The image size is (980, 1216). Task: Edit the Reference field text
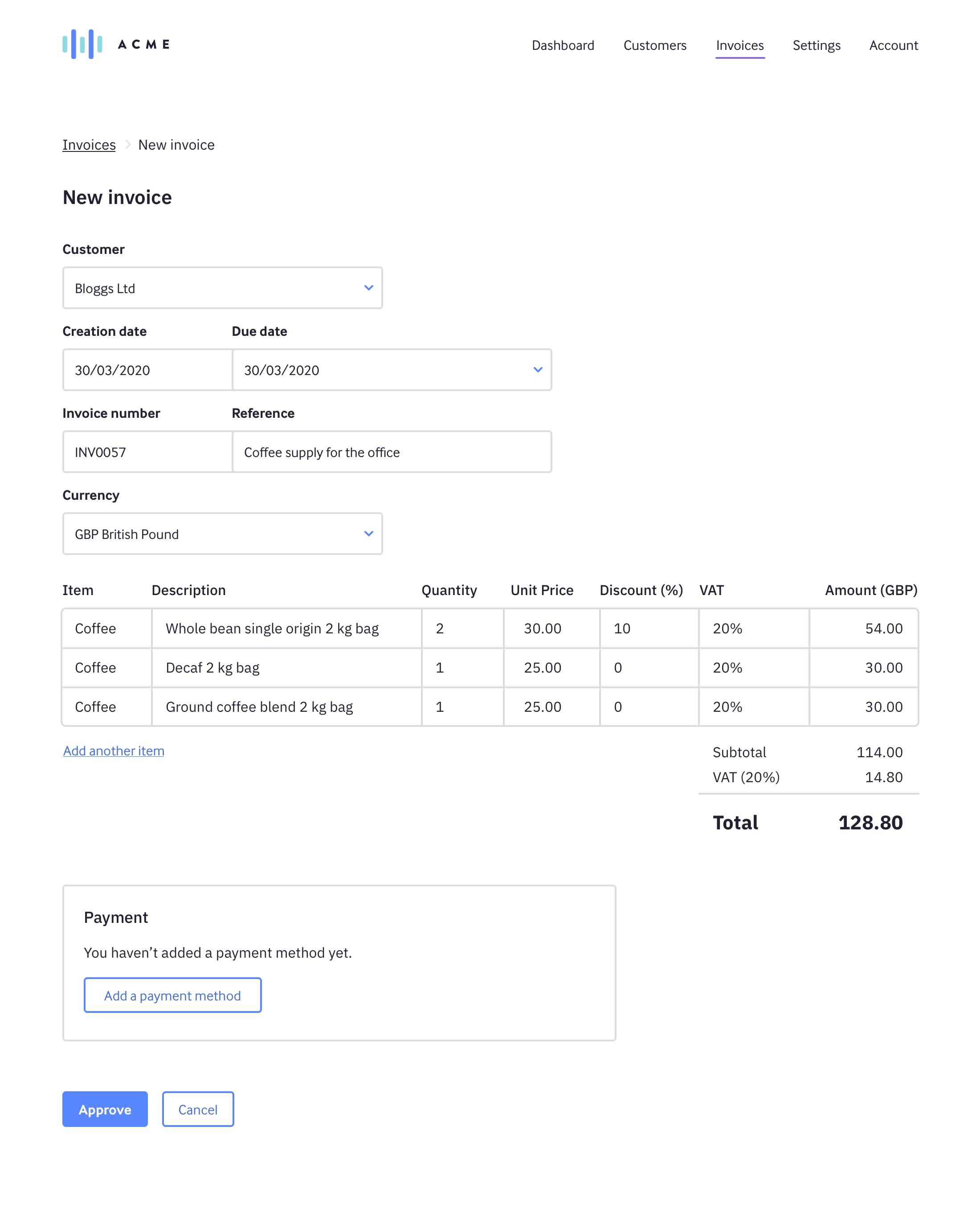[x=391, y=452]
